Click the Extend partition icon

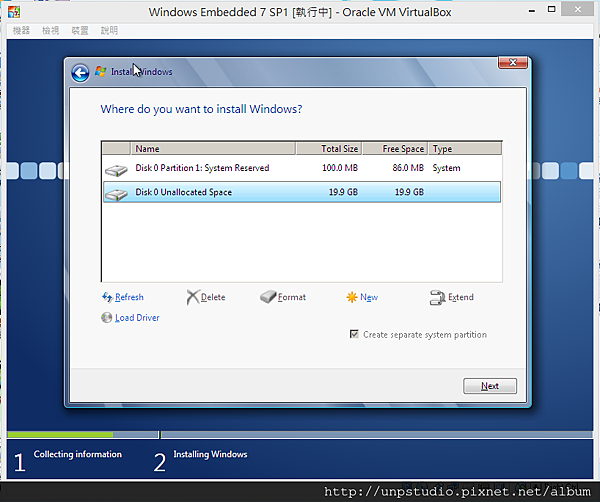coord(437,297)
